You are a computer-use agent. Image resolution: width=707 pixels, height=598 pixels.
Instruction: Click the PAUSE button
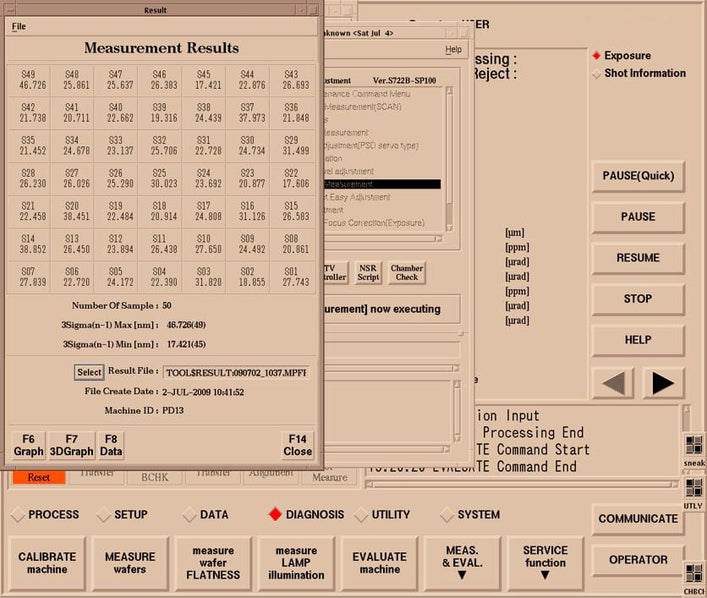click(638, 216)
